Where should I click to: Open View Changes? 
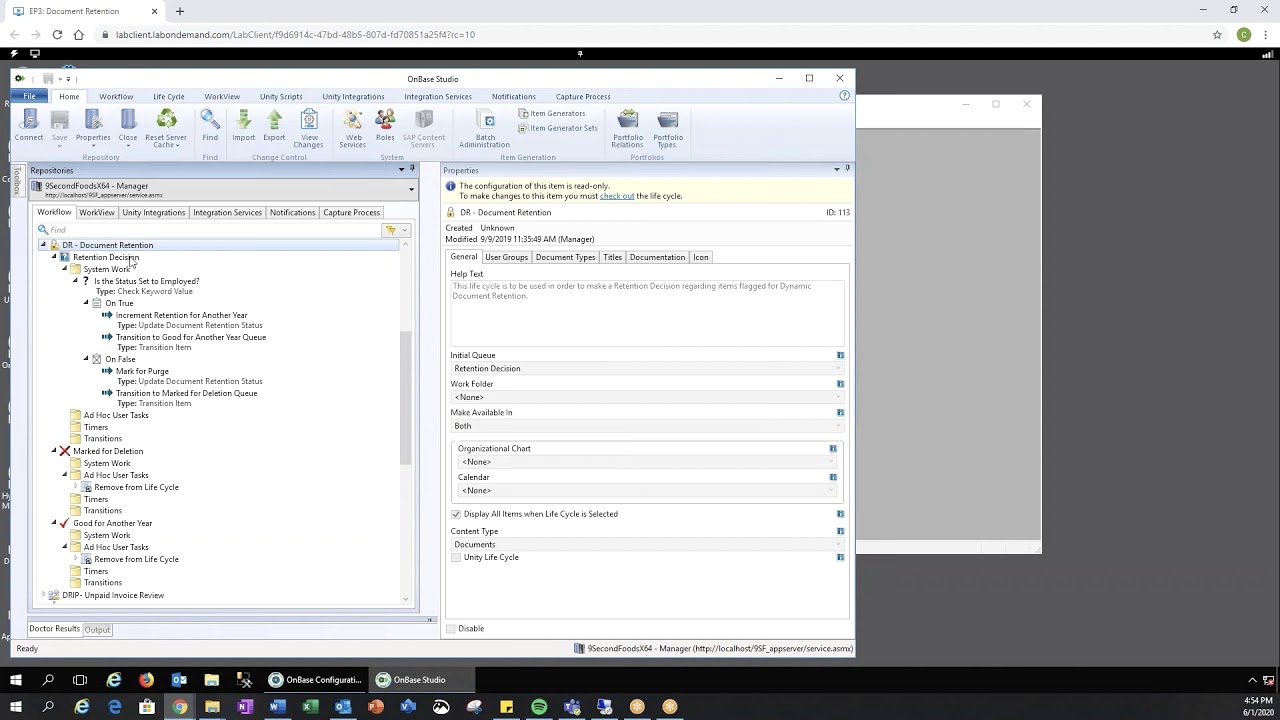(308, 128)
